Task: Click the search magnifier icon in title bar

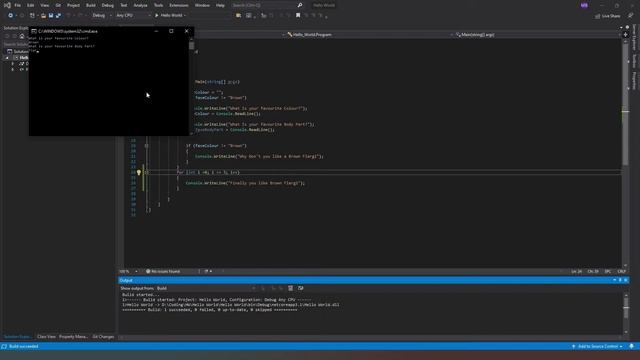Action: (300, 5)
